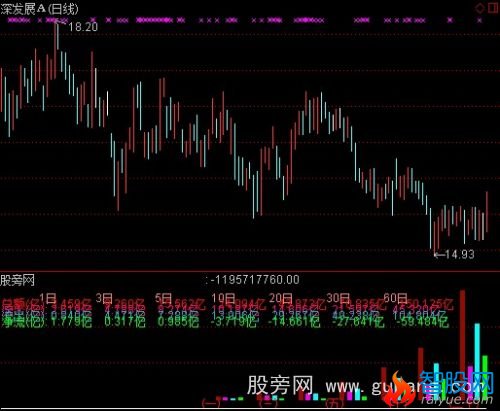Click the (一) weekday marker on bottom axis
500x411 pixels.
(x=211, y=403)
